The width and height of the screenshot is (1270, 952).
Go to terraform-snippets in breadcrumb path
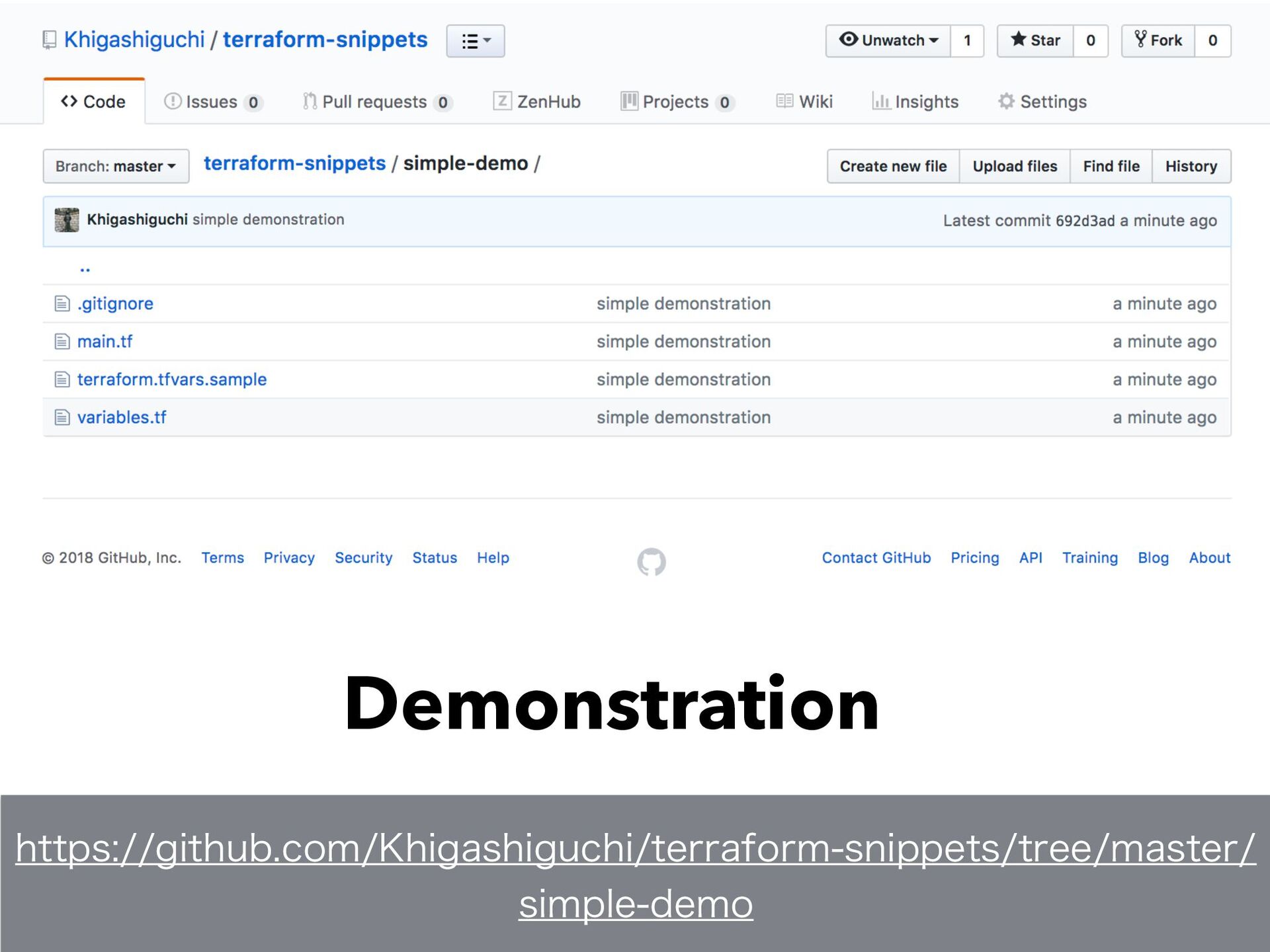(x=294, y=163)
